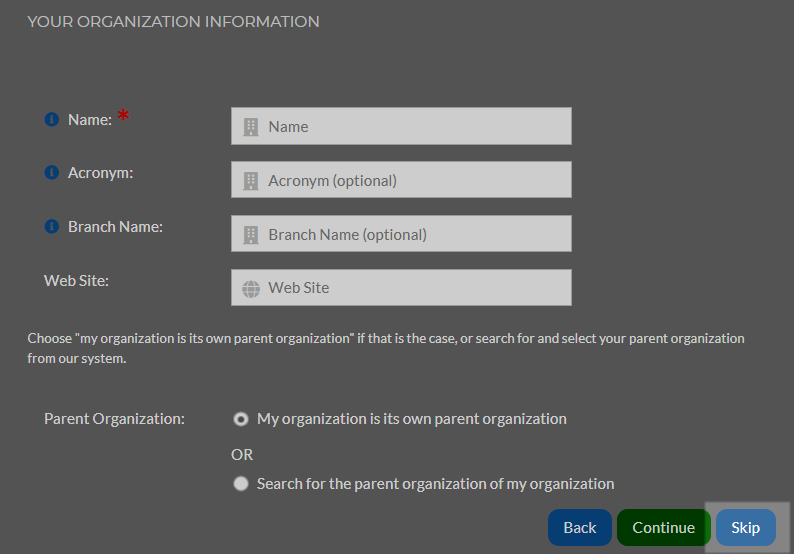Click the info icon beside Acronym label

[x=52, y=173]
